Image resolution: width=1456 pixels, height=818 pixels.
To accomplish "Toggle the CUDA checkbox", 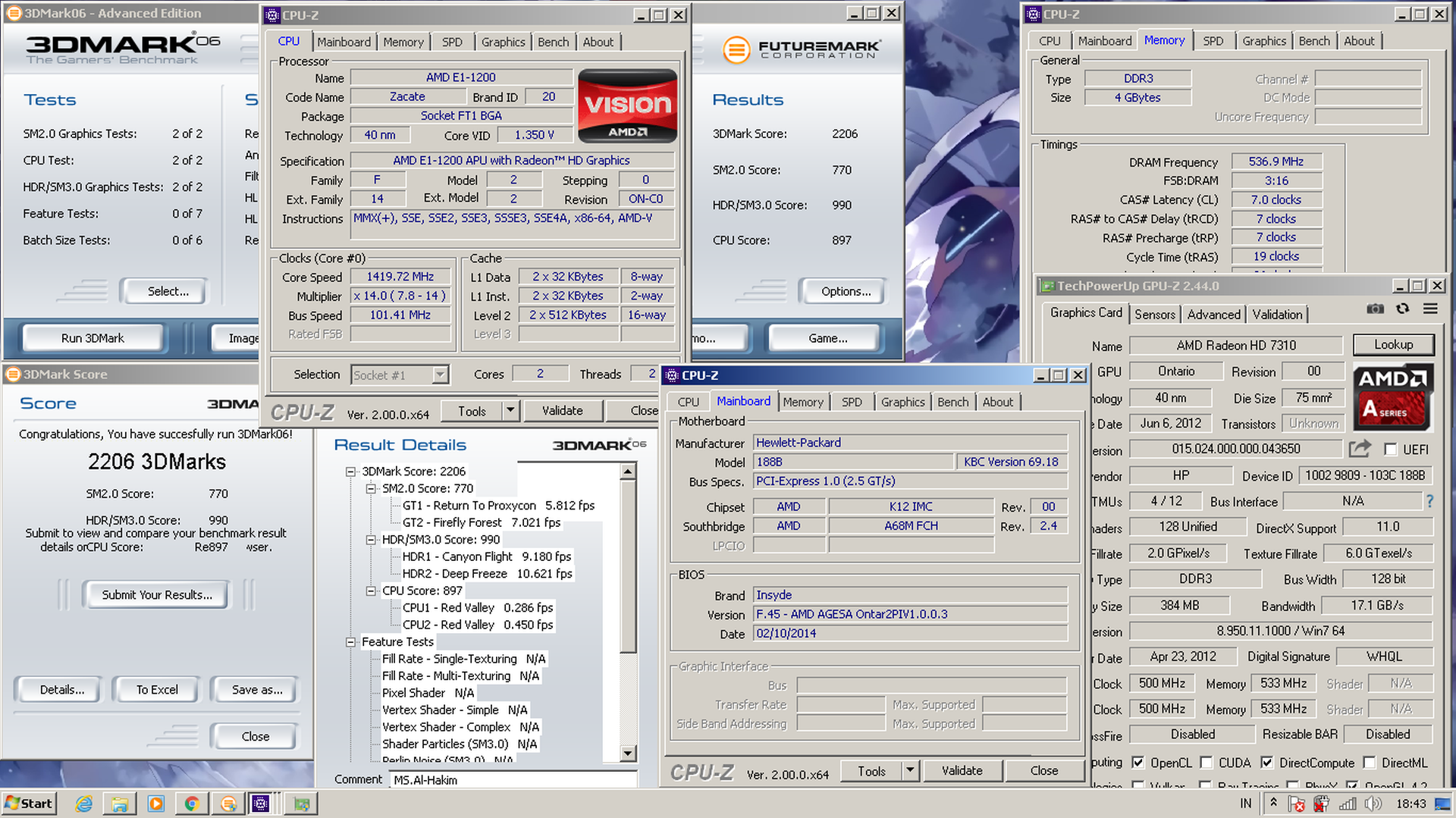I will pyautogui.click(x=1206, y=763).
